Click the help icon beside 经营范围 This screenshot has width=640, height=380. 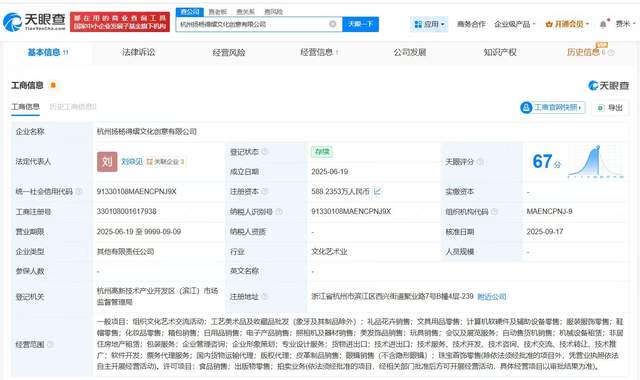click(x=51, y=344)
